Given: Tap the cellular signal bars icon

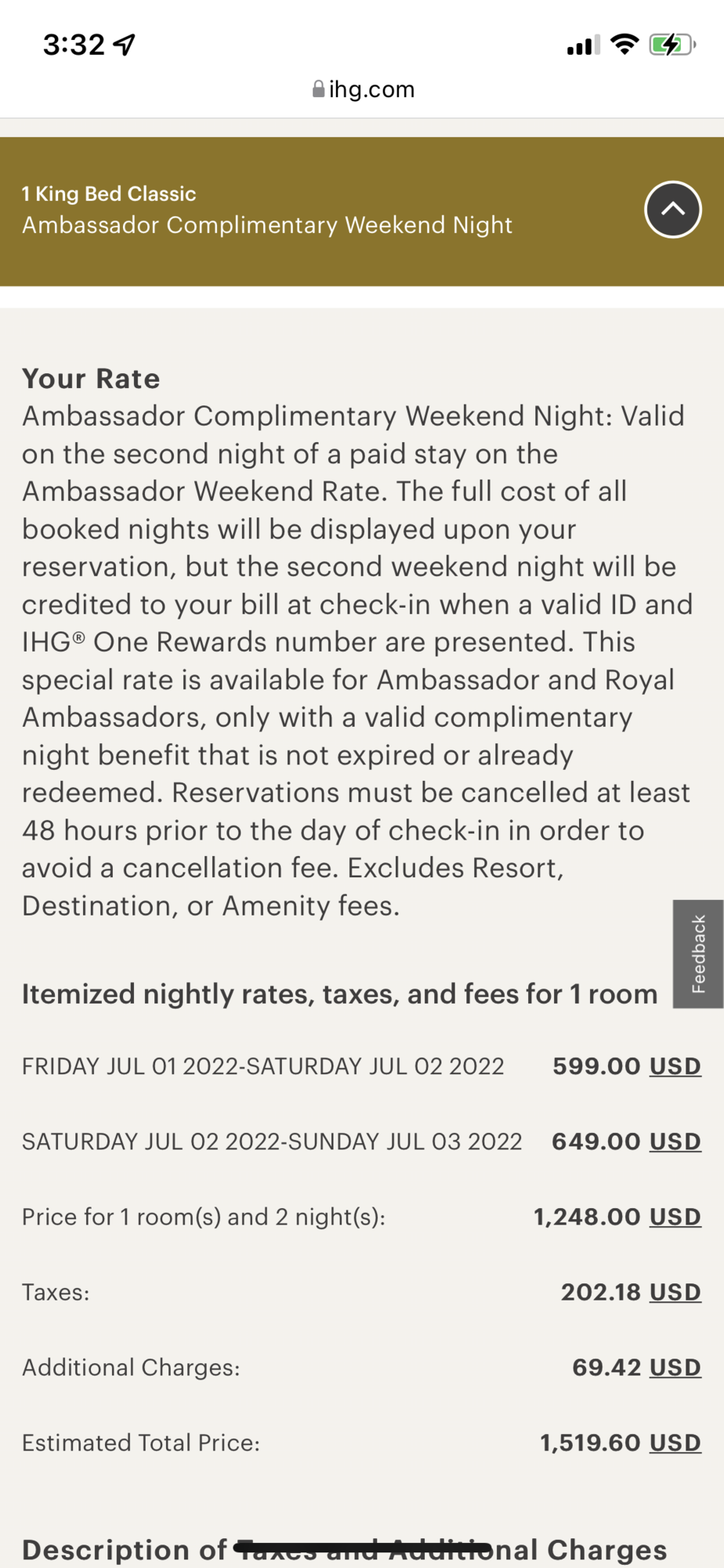Looking at the screenshot, I should pos(583,45).
